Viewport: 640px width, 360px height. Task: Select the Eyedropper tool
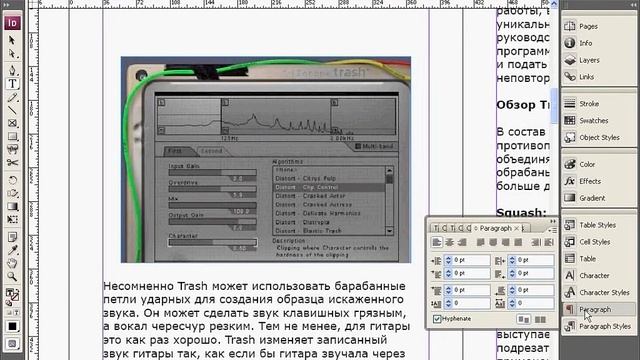click(x=12, y=250)
